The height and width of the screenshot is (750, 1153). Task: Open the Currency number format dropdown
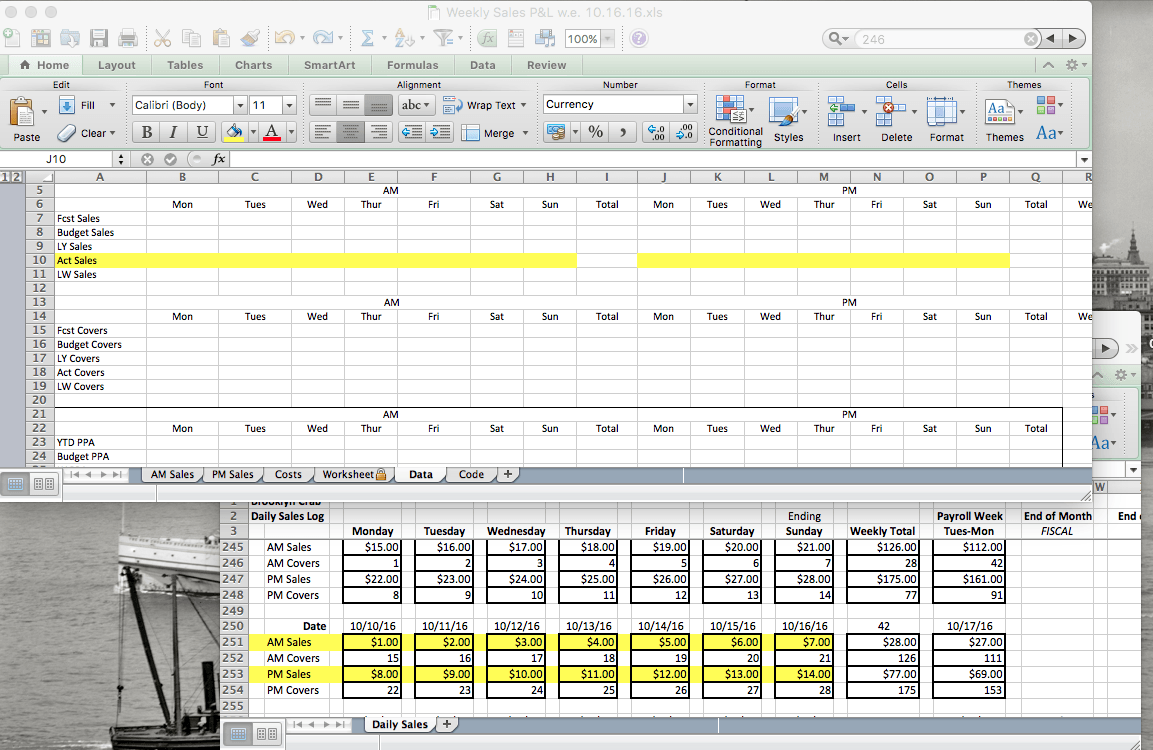[690, 105]
